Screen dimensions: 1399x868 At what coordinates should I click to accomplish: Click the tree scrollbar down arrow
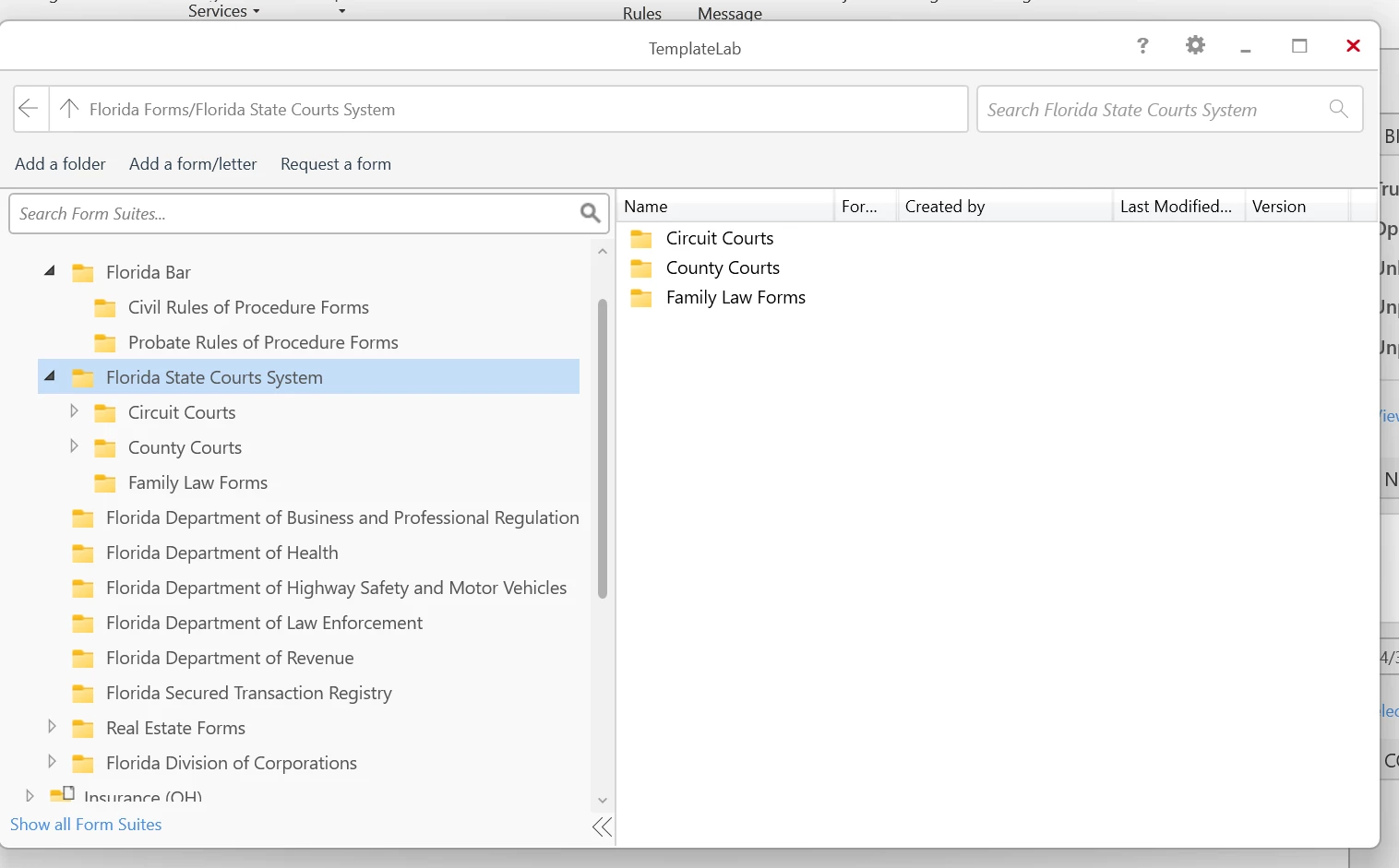[603, 801]
